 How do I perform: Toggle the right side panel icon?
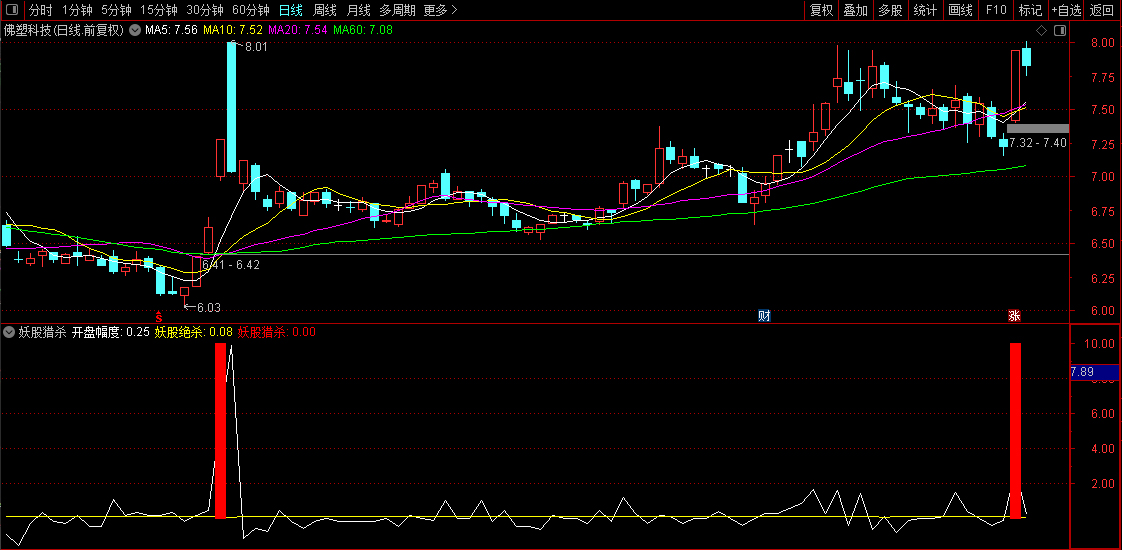click(1060, 31)
